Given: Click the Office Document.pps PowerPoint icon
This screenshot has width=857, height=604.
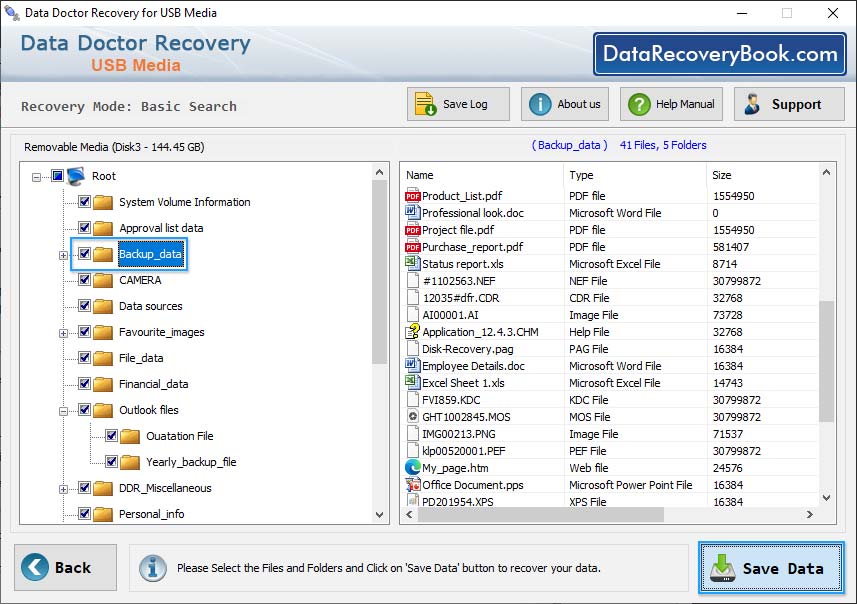Looking at the screenshot, I should pyautogui.click(x=413, y=485).
